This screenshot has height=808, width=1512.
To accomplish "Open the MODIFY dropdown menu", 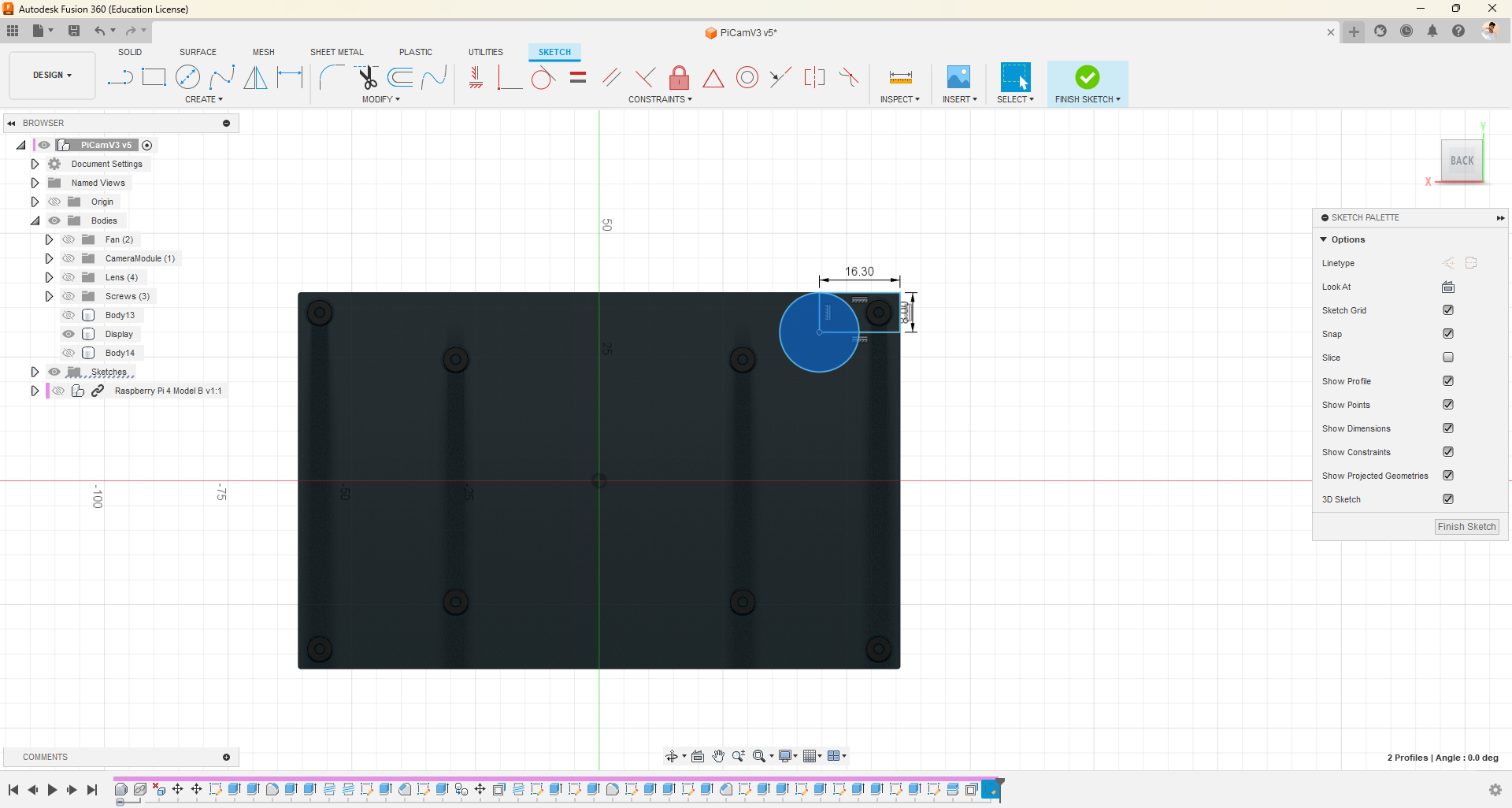I will pyautogui.click(x=381, y=99).
